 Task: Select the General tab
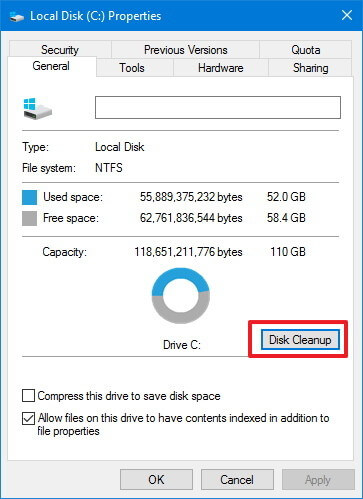tap(51, 66)
